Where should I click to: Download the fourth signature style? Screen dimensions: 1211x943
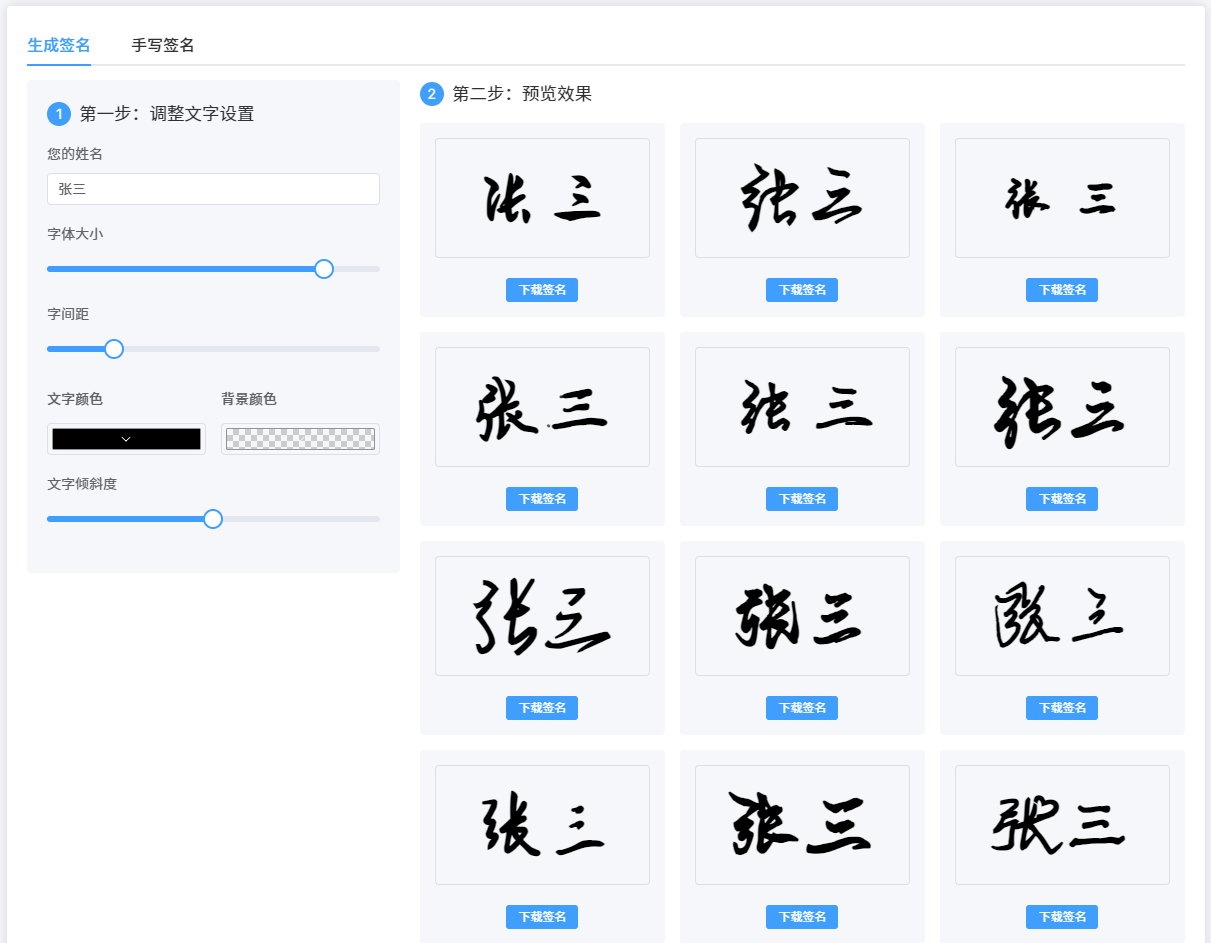[x=541, y=498]
